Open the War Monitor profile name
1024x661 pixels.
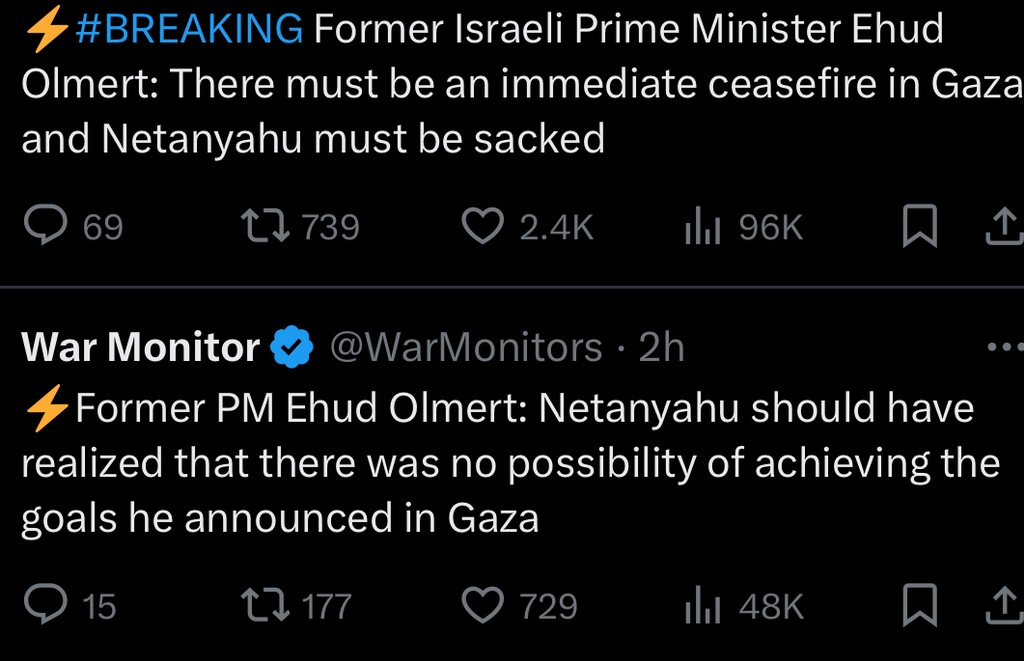(x=140, y=348)
